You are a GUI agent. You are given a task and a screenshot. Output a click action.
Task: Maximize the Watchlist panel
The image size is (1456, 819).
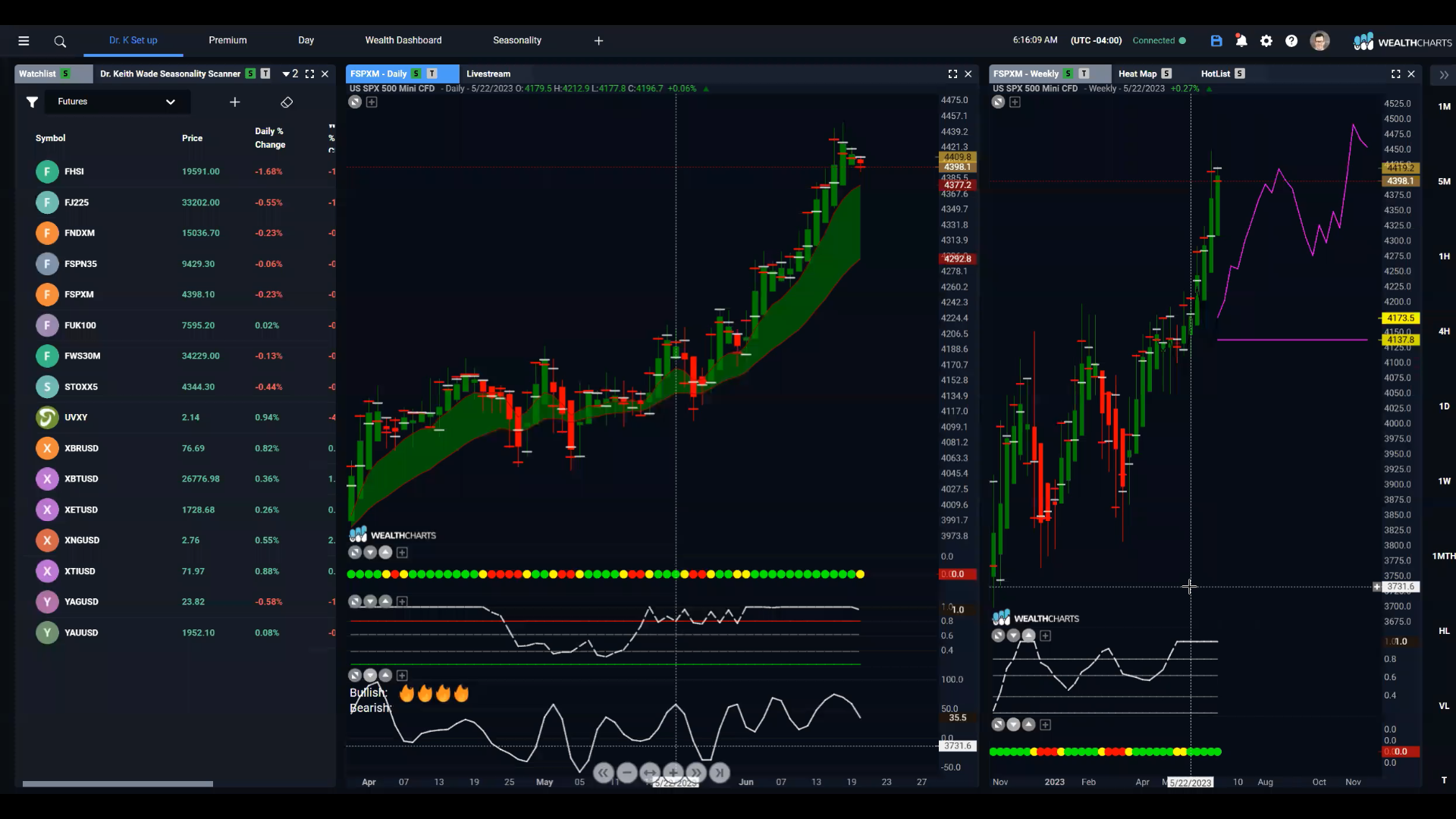309,74
